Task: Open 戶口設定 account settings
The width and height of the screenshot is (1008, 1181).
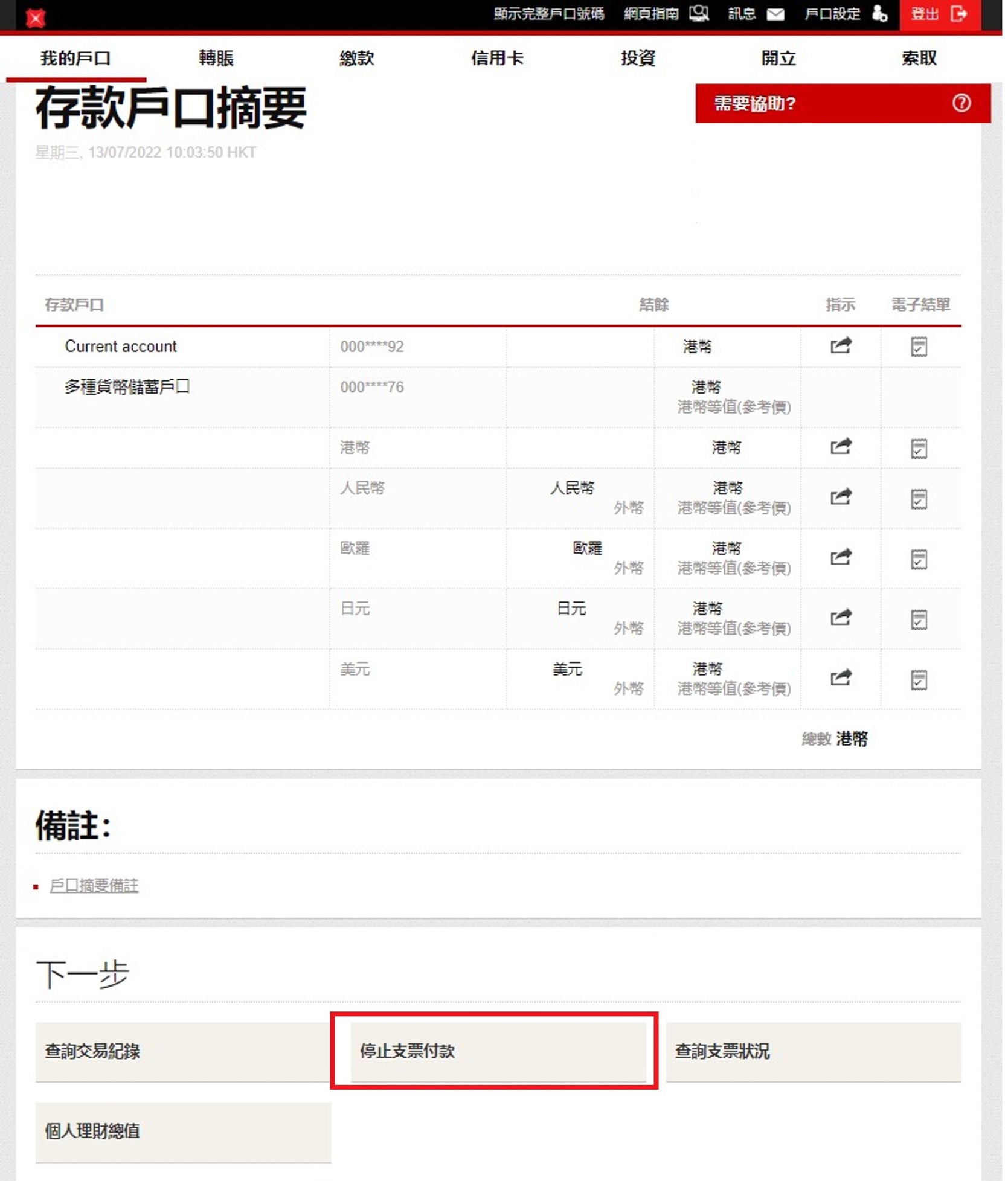Action: (x=845, y=14)
